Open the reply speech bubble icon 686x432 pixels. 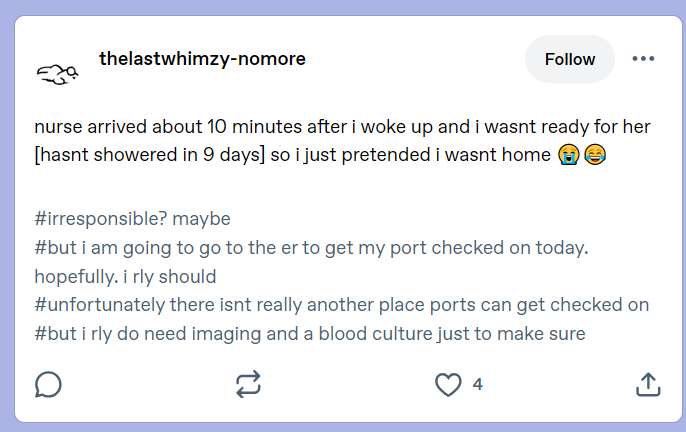coord(48,385)
